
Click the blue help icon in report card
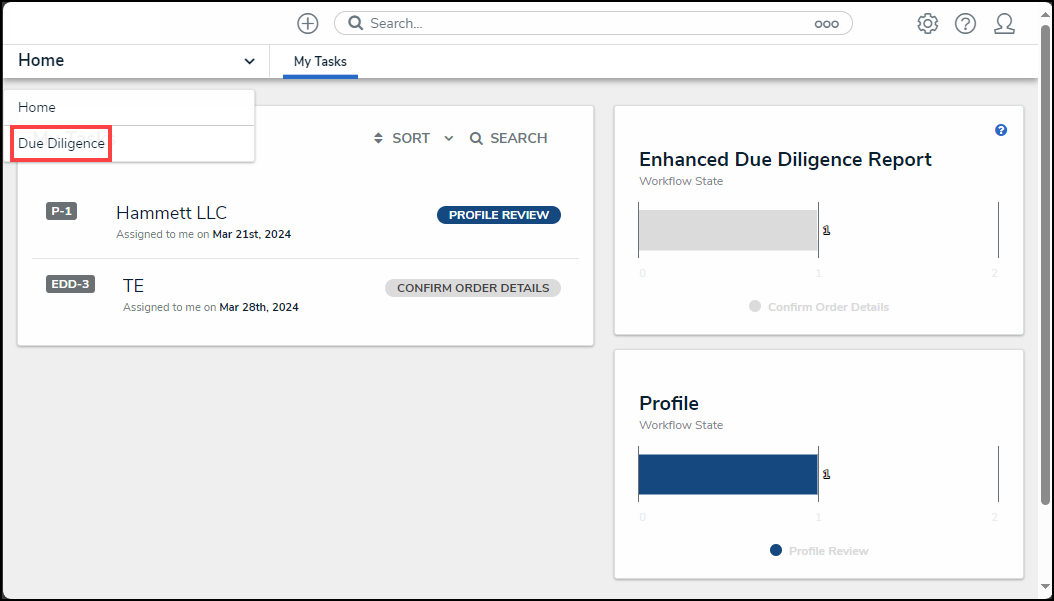(1001, 130)
